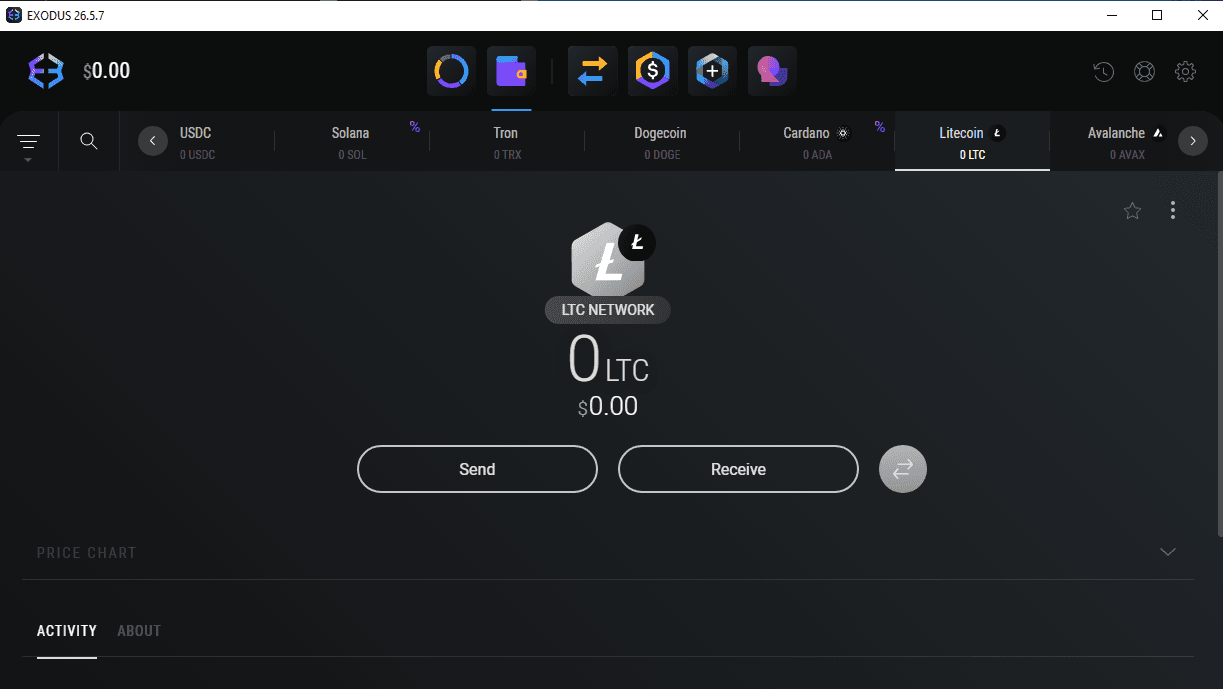Click the percent badge on Cardano tab

coord(880,126)
